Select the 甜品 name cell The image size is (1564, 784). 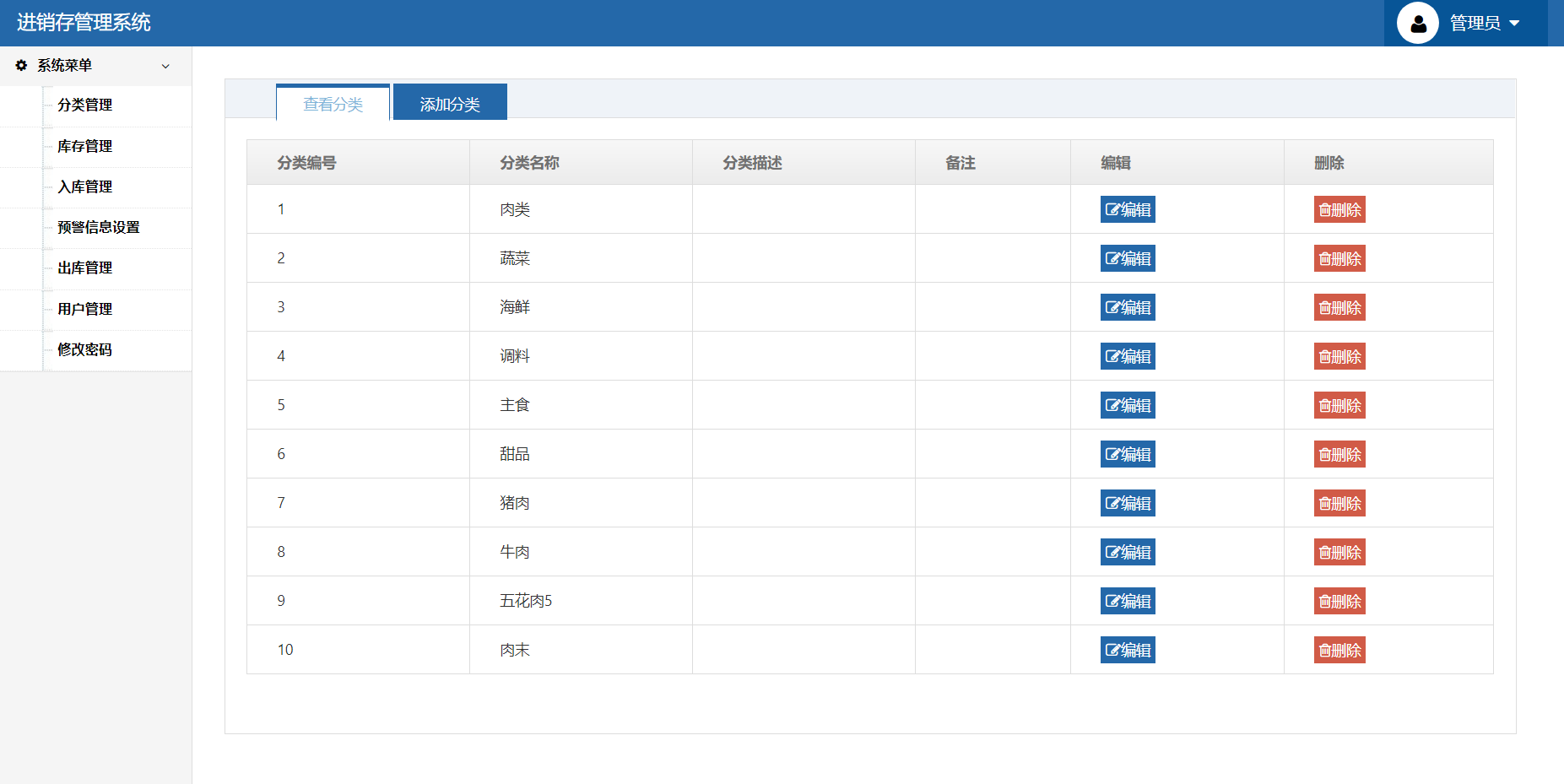(581, 454)
